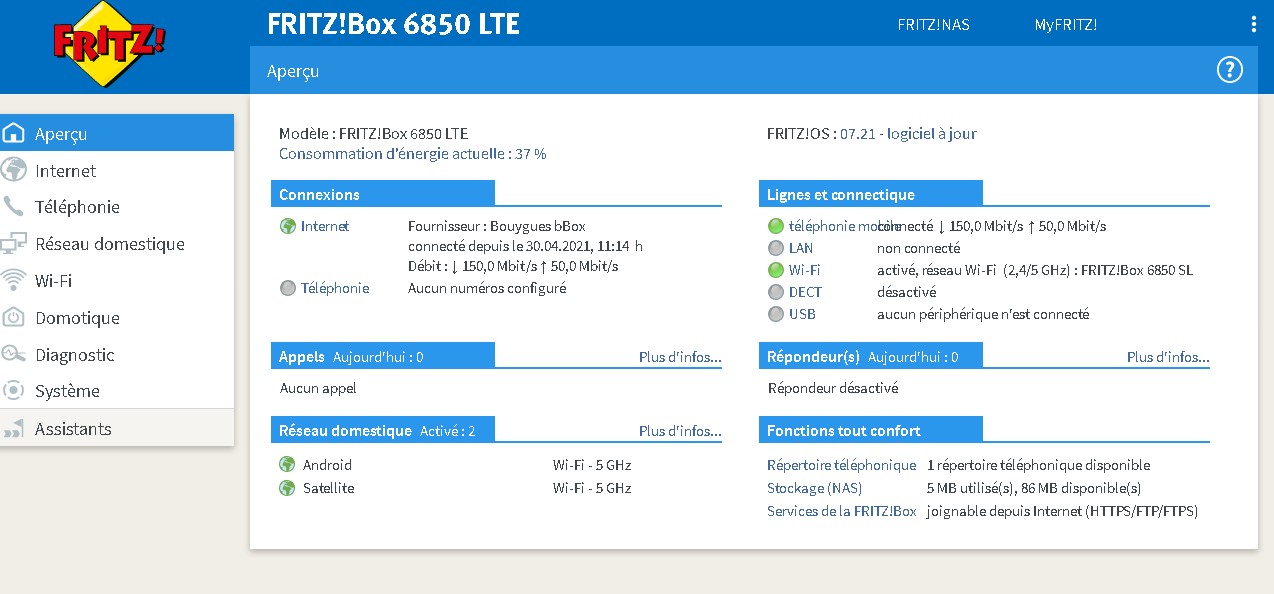This screenshot has height=594, width=1274.
Task: Click the globe icon beside Android device
Action: [287, 465]
